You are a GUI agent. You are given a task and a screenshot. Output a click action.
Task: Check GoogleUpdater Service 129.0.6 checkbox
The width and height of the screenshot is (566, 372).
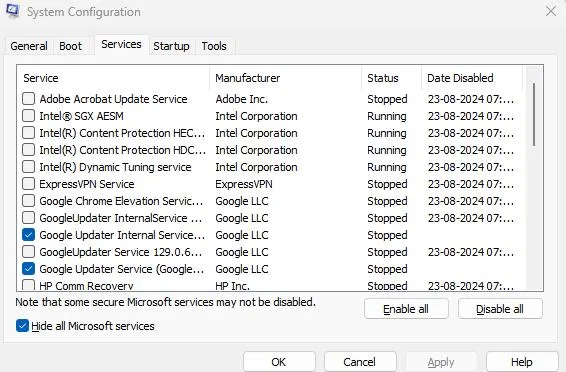[29, 251]
